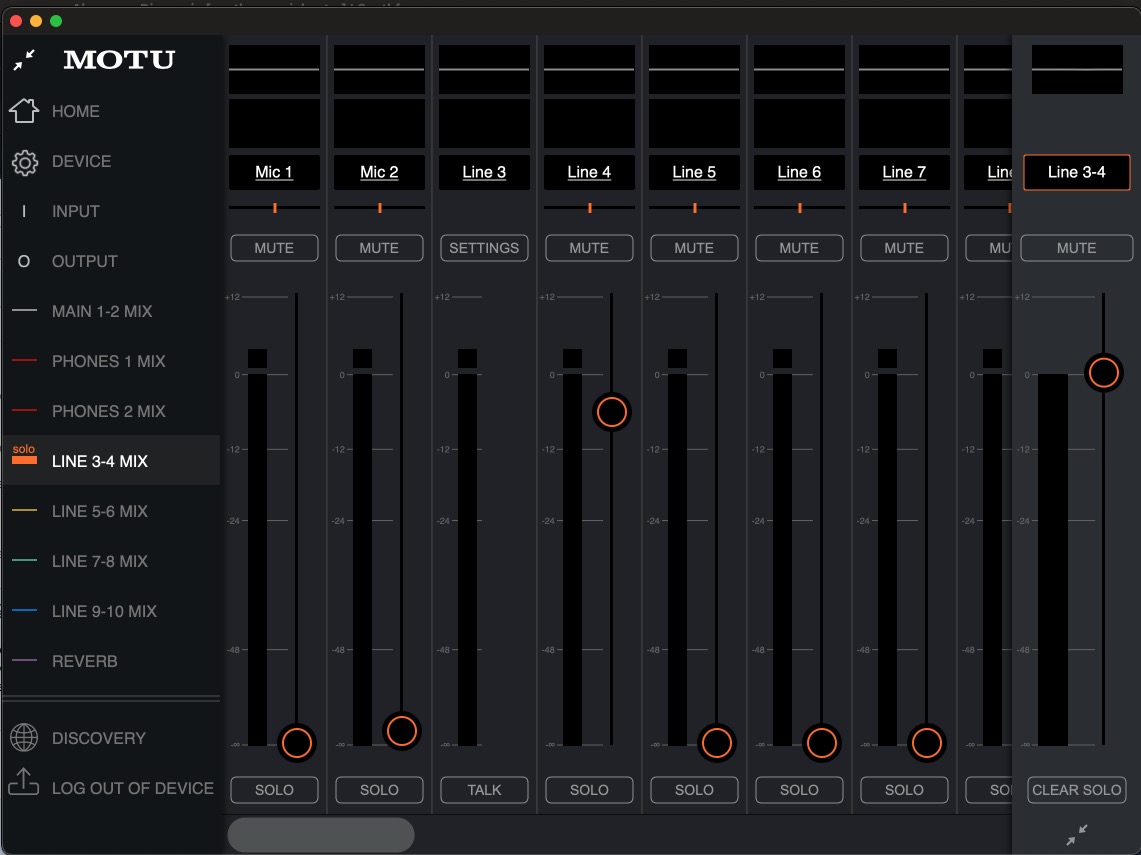Click the Line 7 channel name field
Screen dimensions: 1141x855
coord(904,172)
